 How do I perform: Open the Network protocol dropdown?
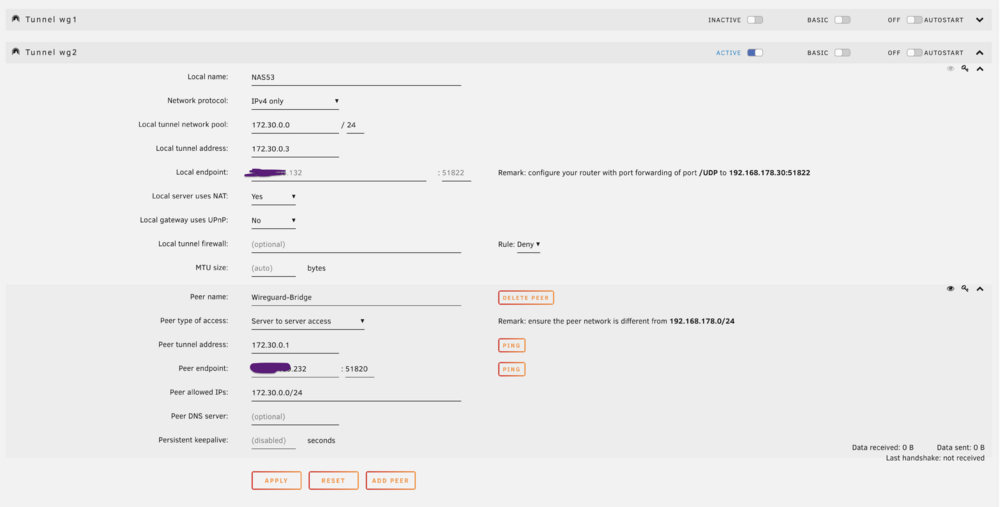pos(295,101)
